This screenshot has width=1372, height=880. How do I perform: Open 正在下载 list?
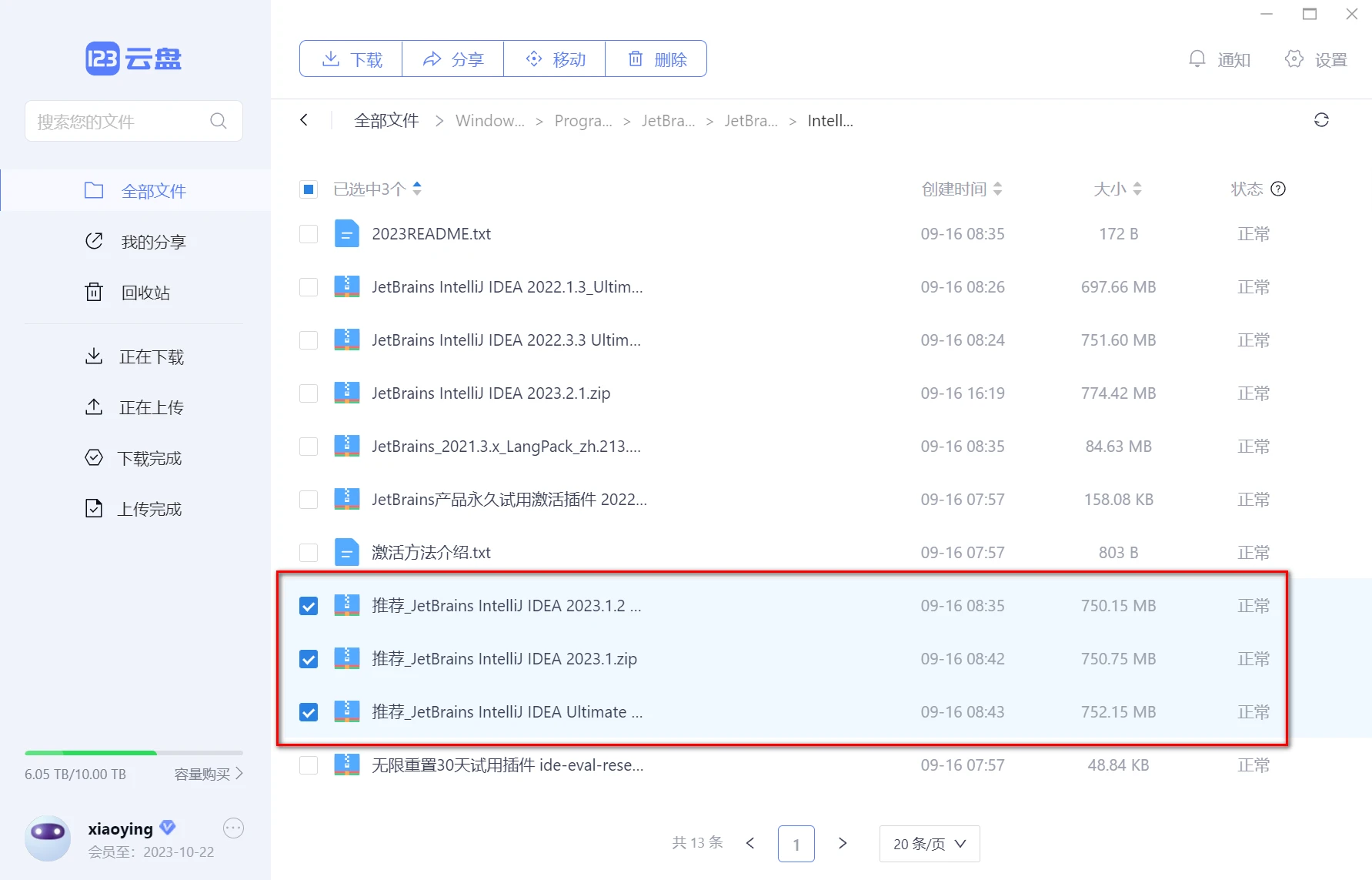pyautogui.click(x=135, y=356)
